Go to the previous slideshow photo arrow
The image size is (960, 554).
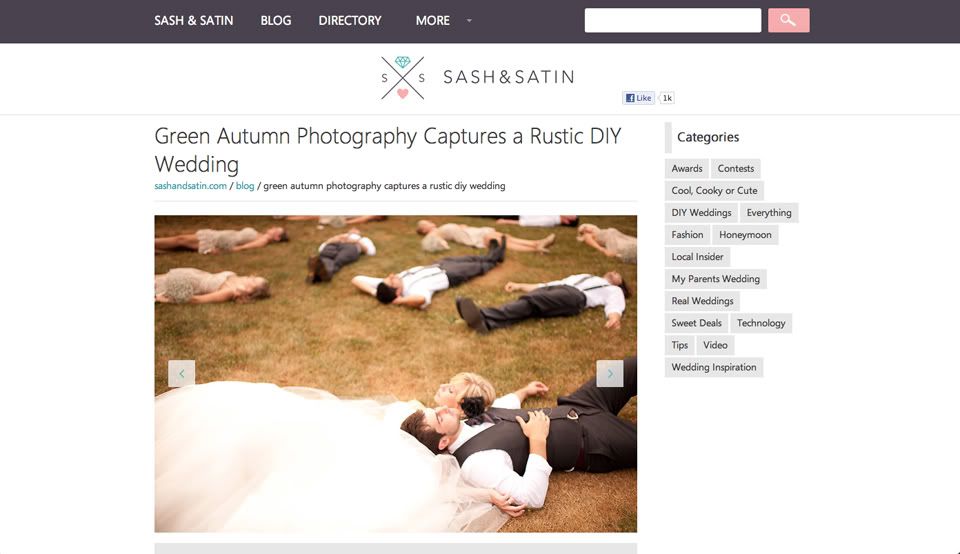[181, 373]
